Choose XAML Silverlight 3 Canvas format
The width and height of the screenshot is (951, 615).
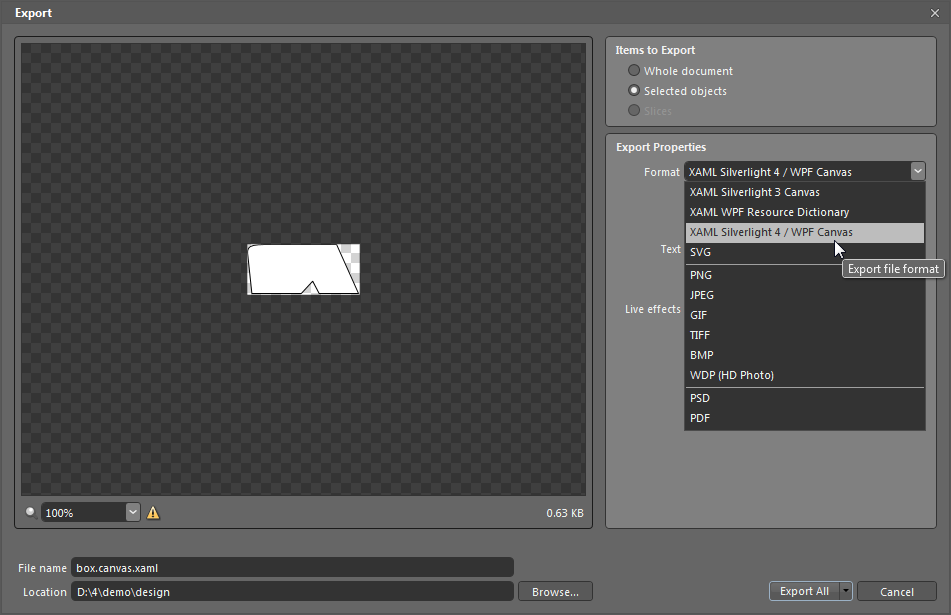pos(805,192)
